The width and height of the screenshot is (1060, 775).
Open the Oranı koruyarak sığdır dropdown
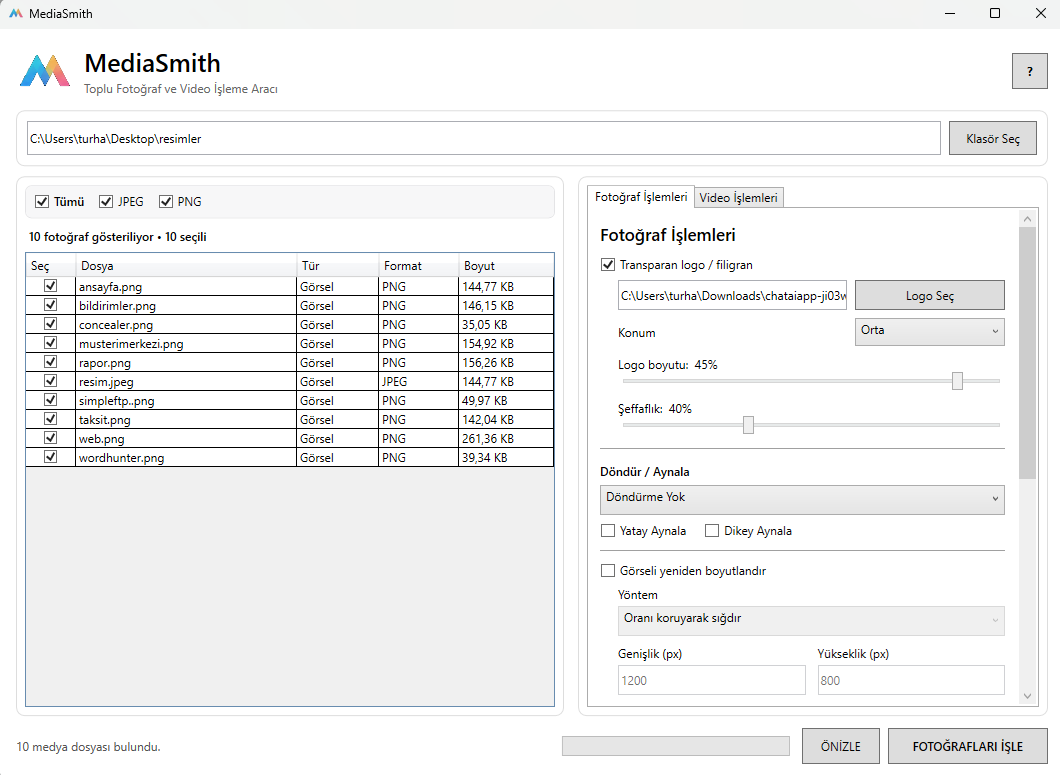[811, 621]
